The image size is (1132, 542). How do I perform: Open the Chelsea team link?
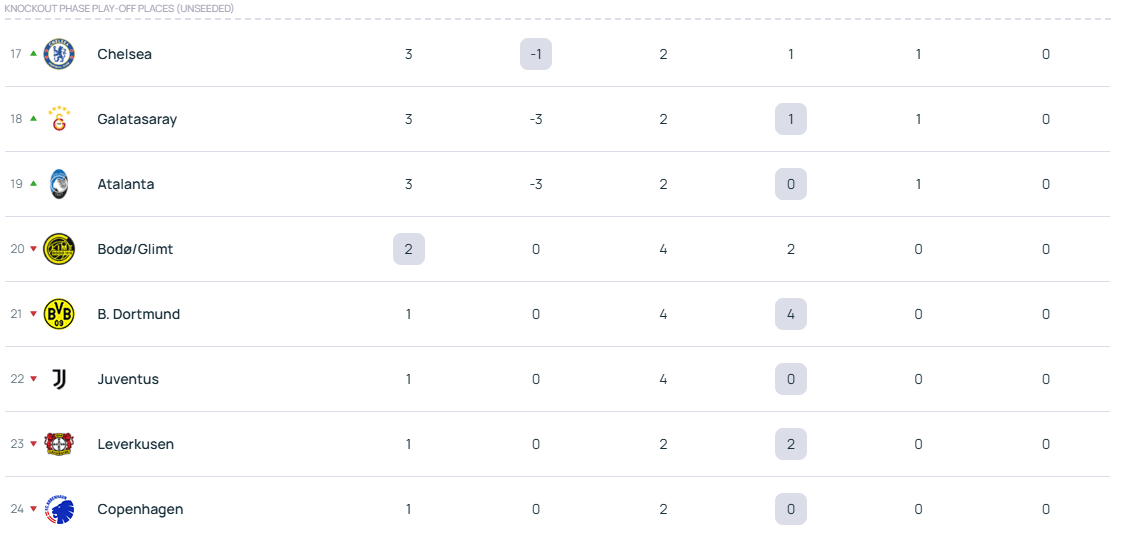click(x=124, y=54)
